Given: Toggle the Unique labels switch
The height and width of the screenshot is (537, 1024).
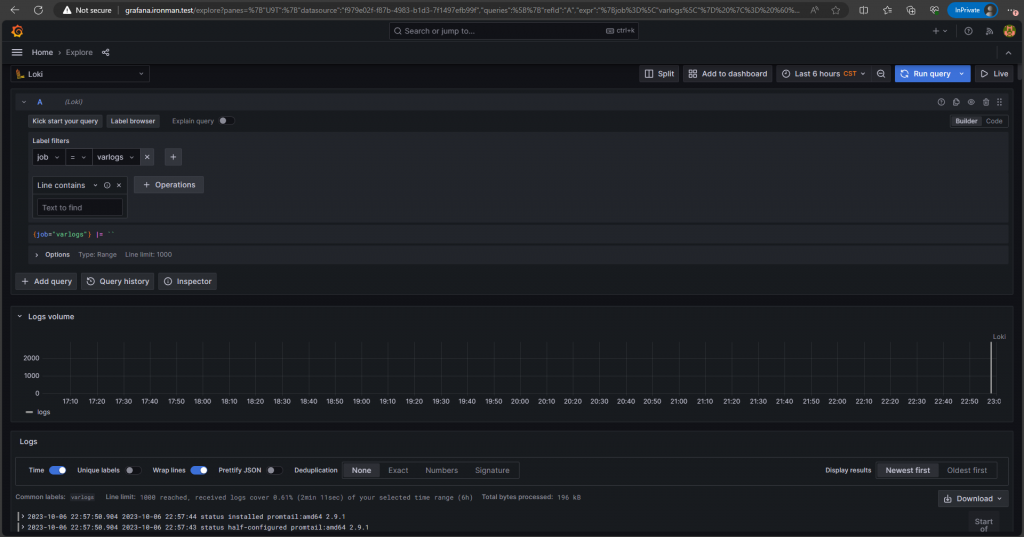Looking at the screenshot, I should (133, 470).
